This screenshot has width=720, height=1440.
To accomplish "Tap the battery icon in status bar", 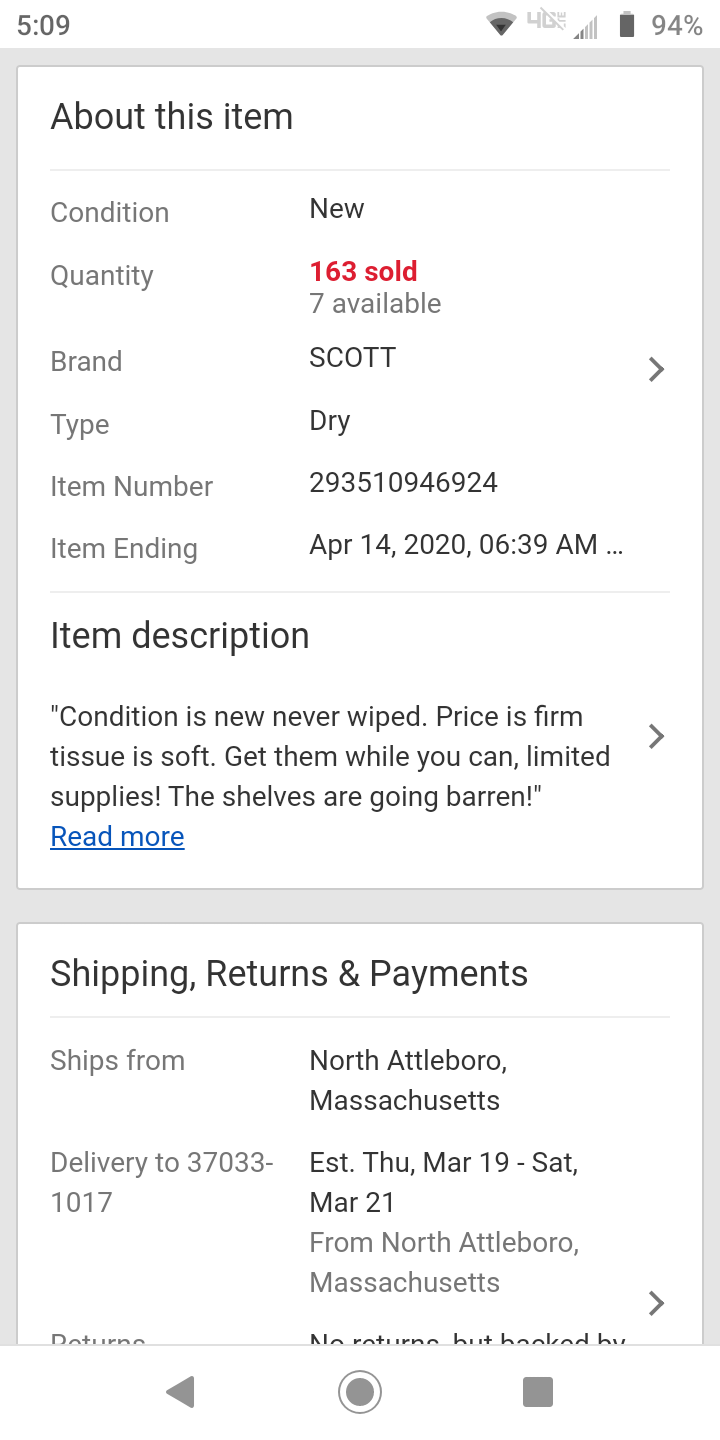I will tap(627, 25).
